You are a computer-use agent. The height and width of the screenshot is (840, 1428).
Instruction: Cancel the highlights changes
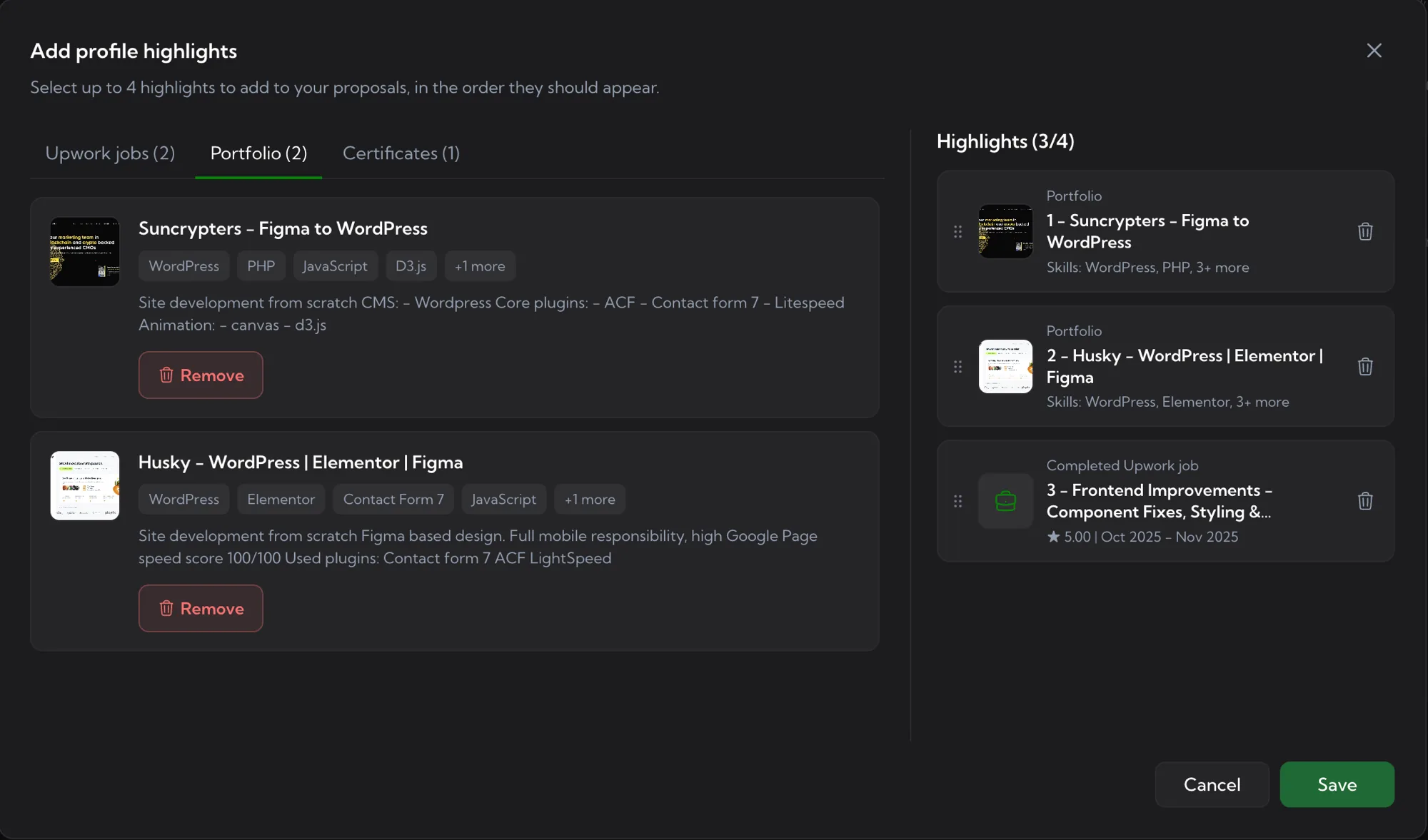coord(1212,784)
